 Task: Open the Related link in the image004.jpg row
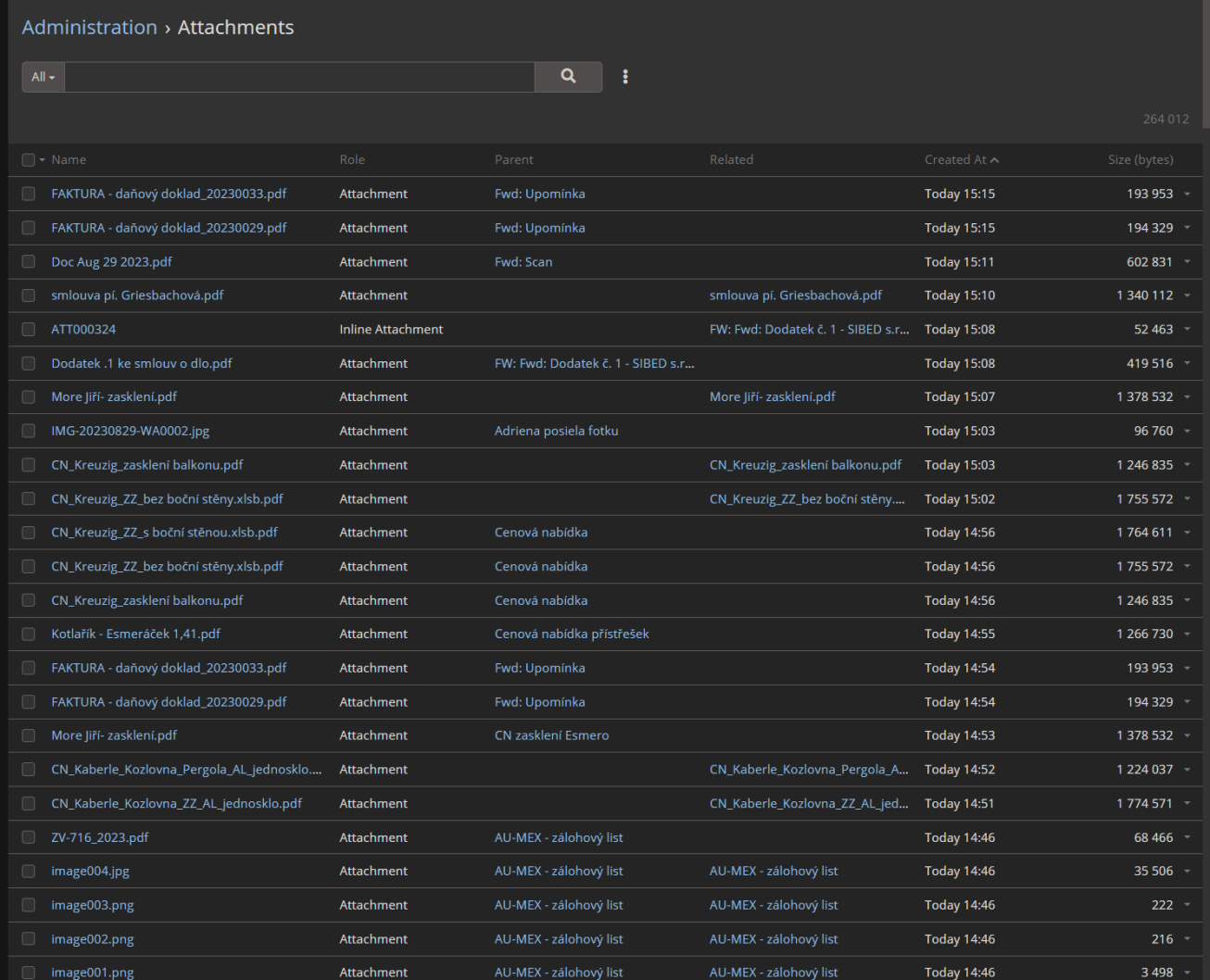pyautogui.click(x=774, y=872)
